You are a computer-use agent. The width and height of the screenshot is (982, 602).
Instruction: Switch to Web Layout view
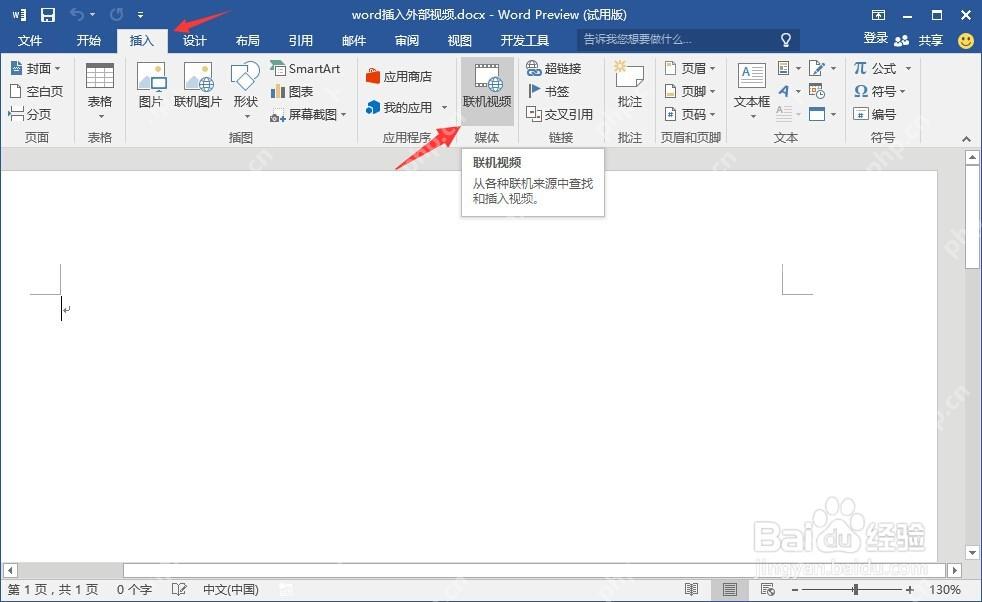click(767, 589)
